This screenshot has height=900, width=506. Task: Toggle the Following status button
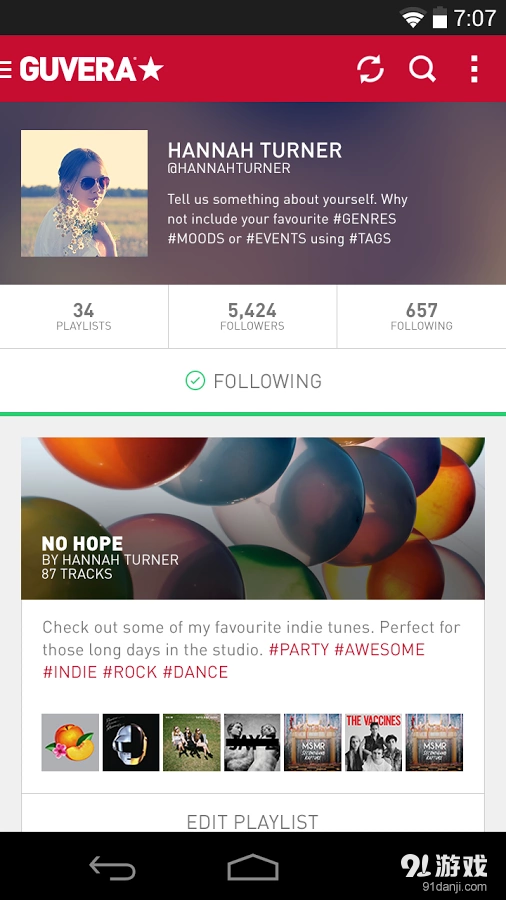point(253,381)
